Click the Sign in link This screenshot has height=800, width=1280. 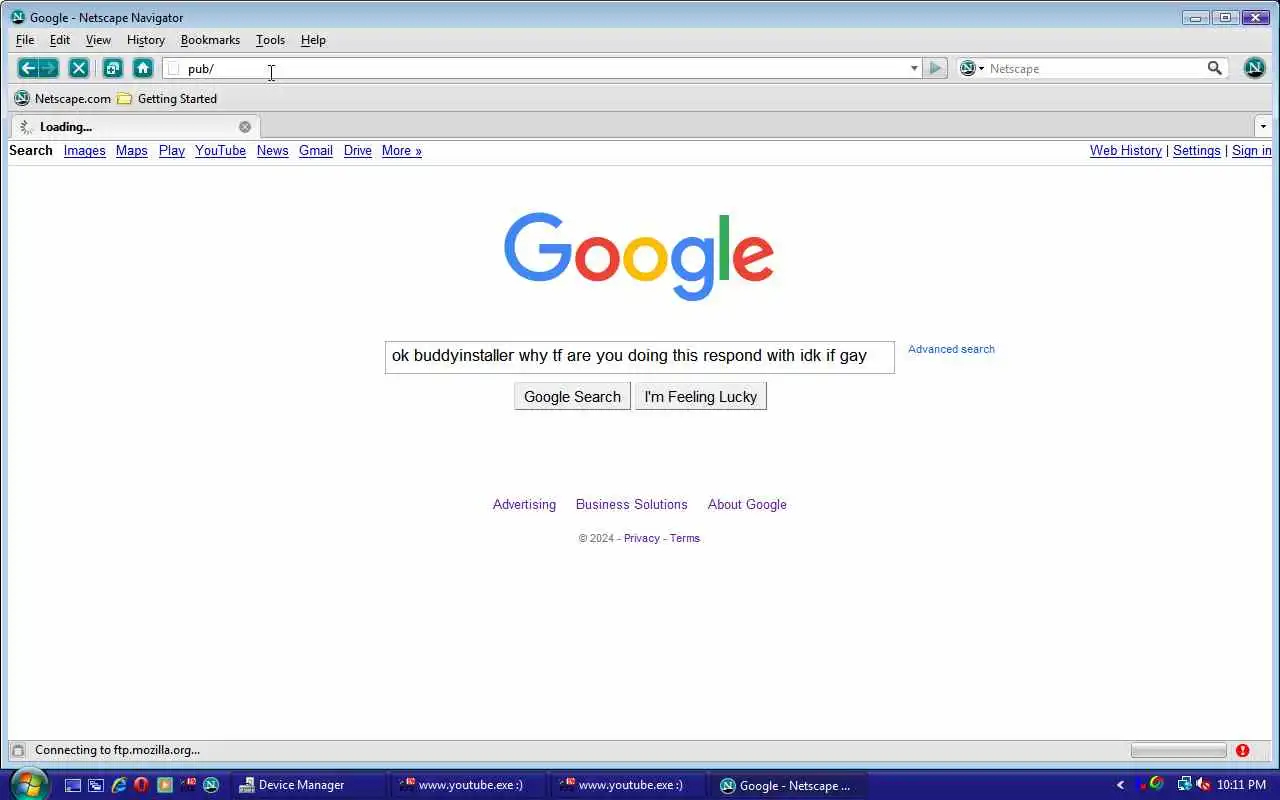[1251, 150]
